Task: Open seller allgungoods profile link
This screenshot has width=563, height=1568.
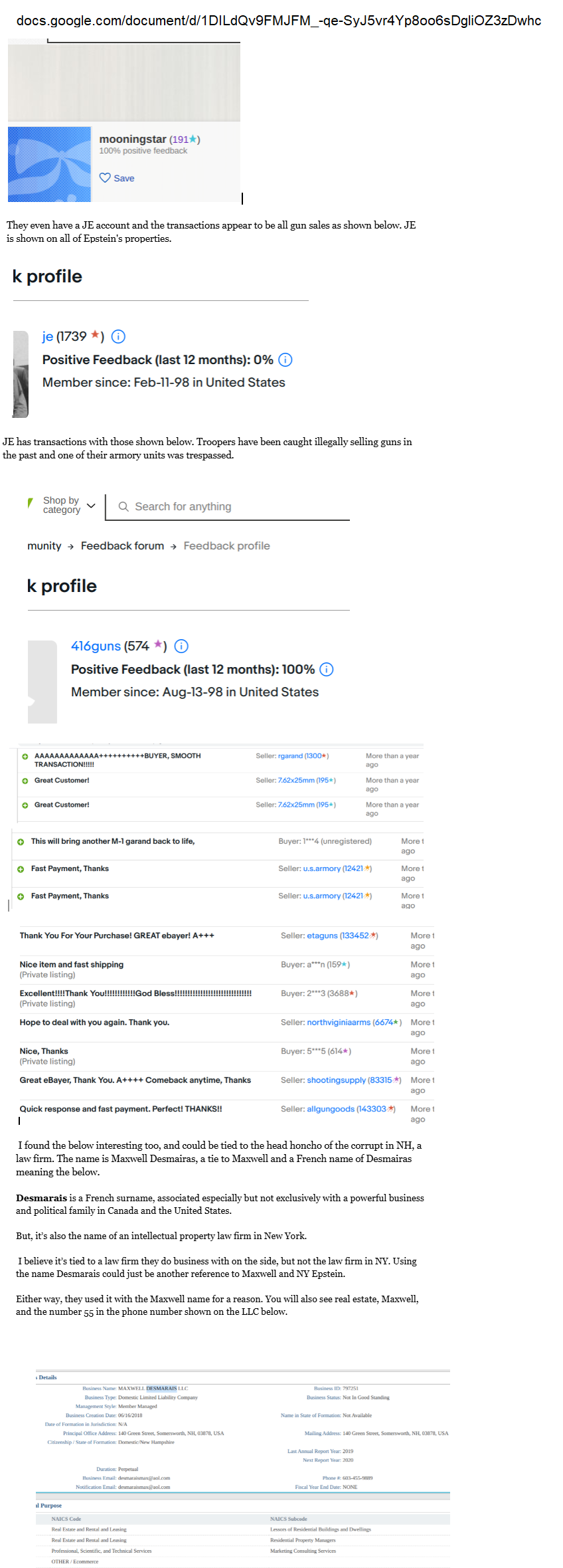Action: tap(331, 1109)
